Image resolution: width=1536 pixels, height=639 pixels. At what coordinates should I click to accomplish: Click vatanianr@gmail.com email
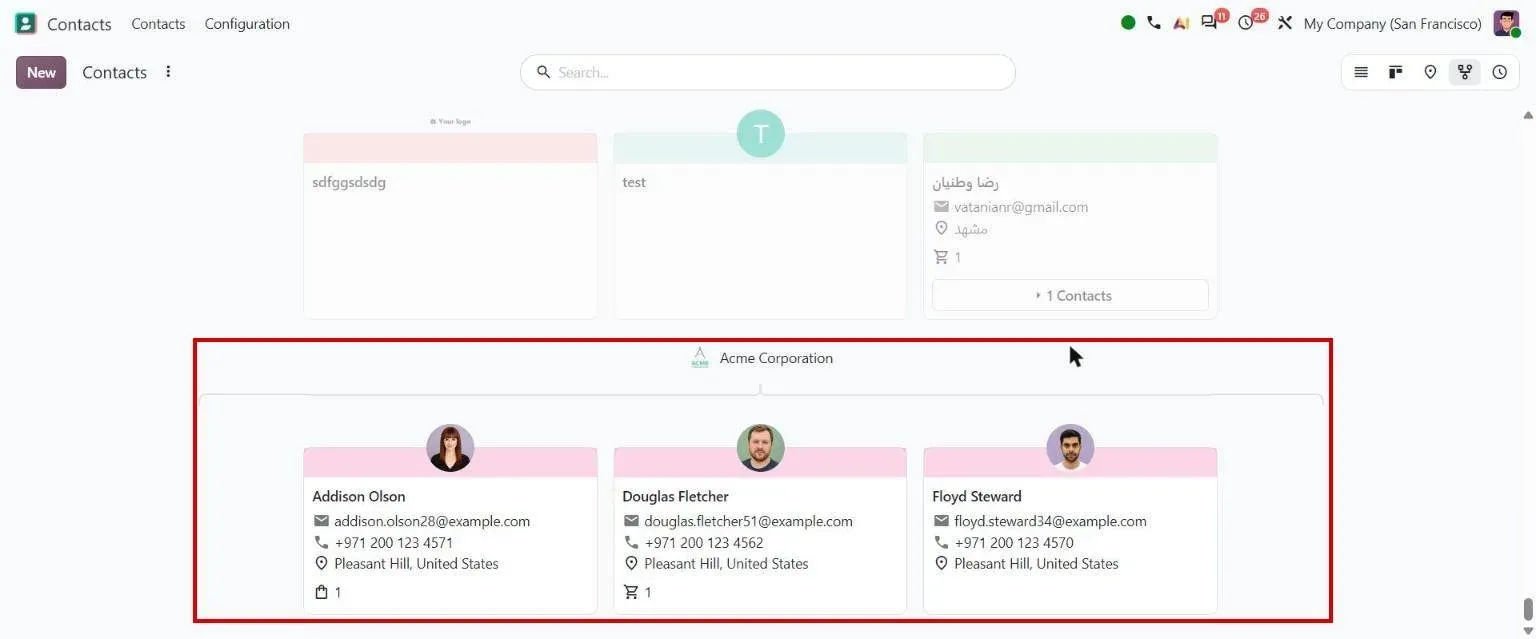[1021, 207]
